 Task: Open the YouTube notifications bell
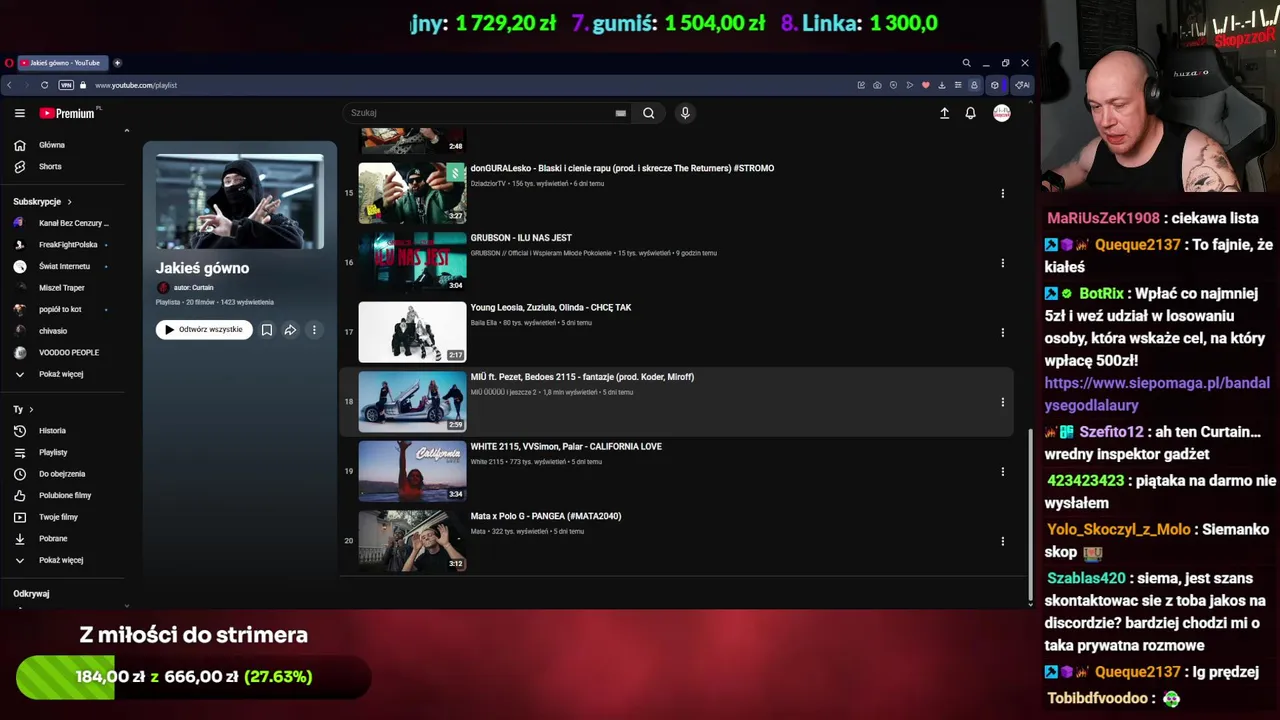coord(970,113)
